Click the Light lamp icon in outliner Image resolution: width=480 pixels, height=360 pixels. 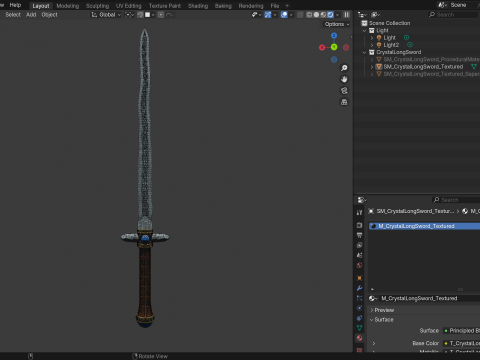[379, 38]
